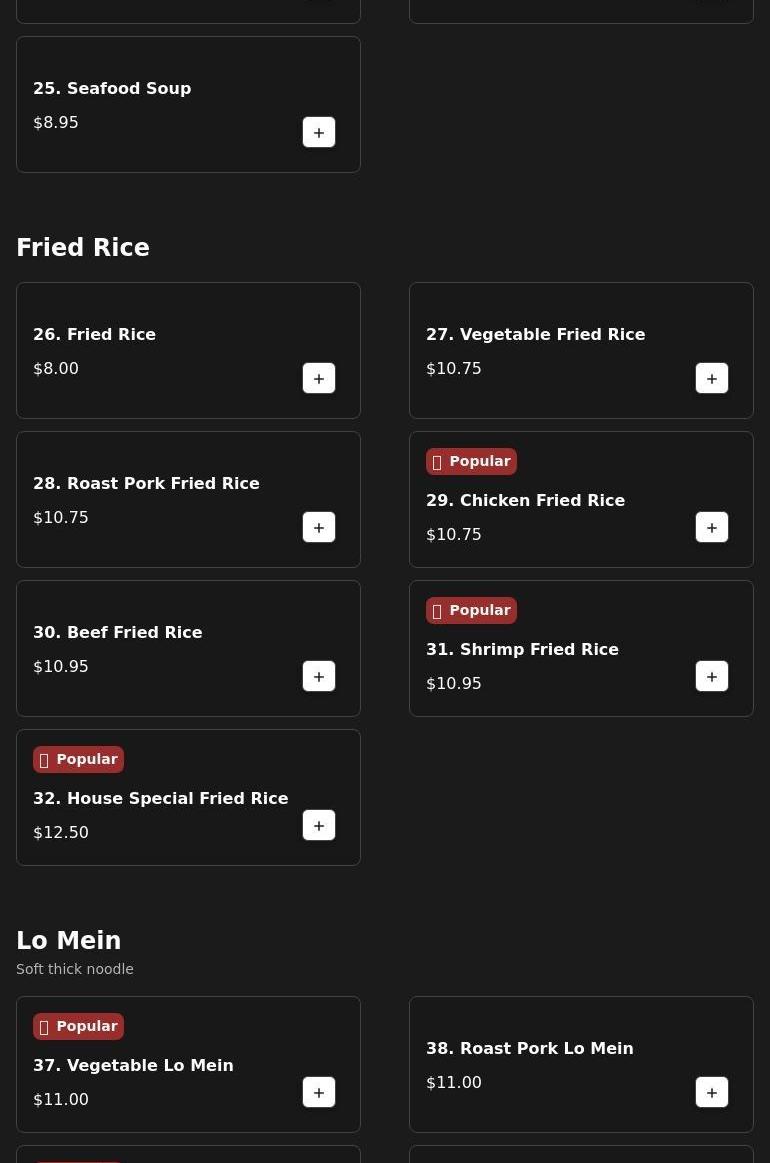This screenshot has height=1163, width=770.
Task: Select the Fried Rice section heading
Action: pyautogui.click(x=83, y=247)
